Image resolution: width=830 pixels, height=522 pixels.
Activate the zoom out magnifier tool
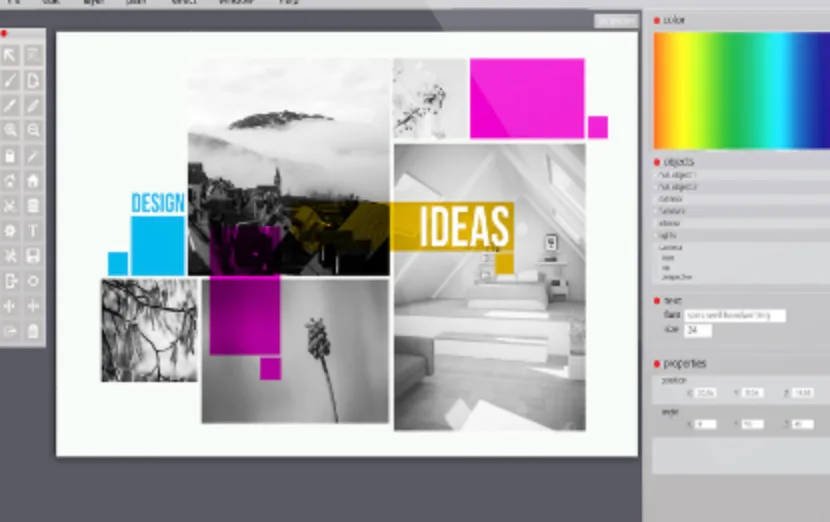pyautogui.click(x=33, y=130)
